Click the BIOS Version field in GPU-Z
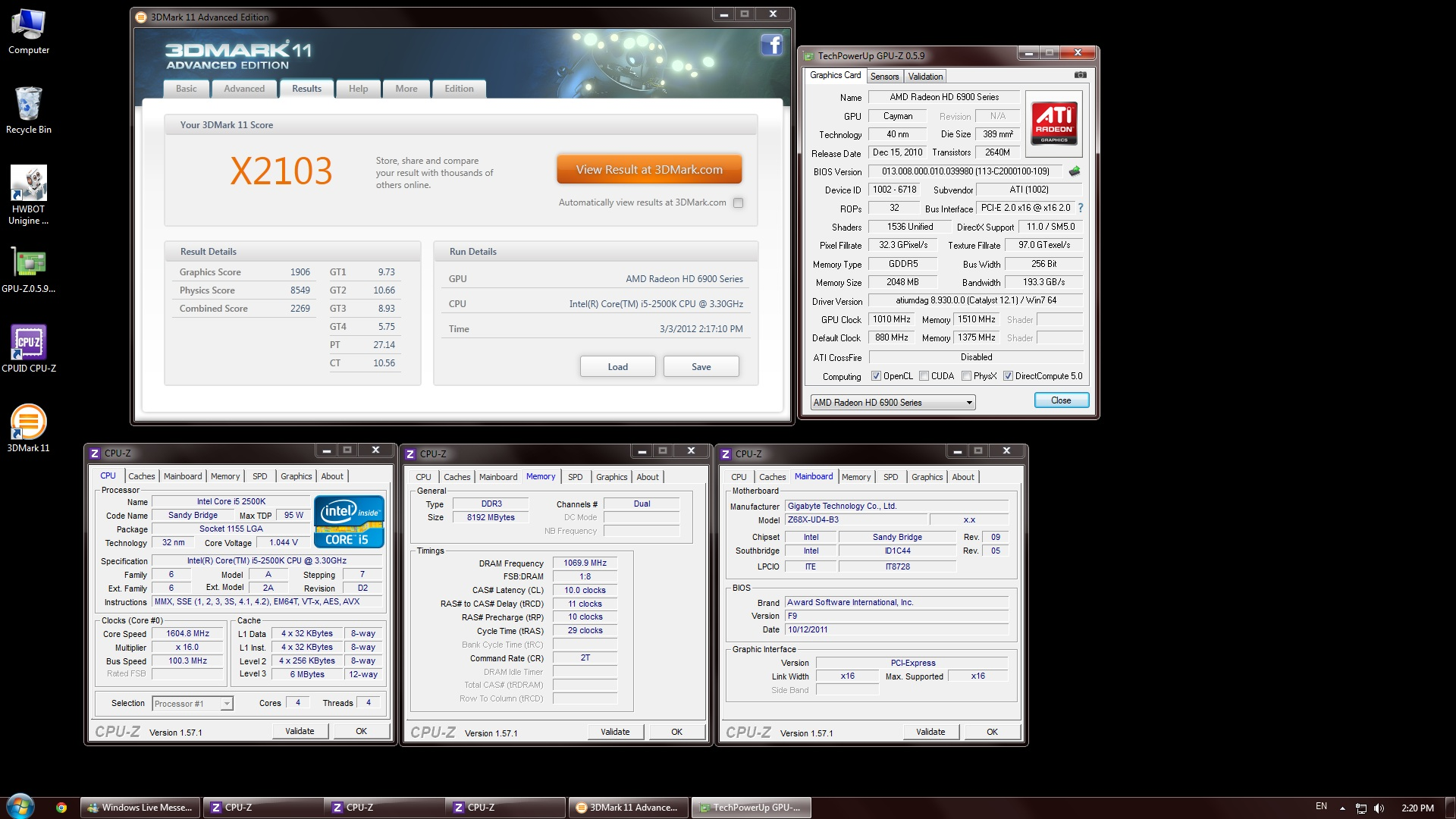The width and height of the screenshot is (1456, 819). pyautogui.click(x=965, y=171)
